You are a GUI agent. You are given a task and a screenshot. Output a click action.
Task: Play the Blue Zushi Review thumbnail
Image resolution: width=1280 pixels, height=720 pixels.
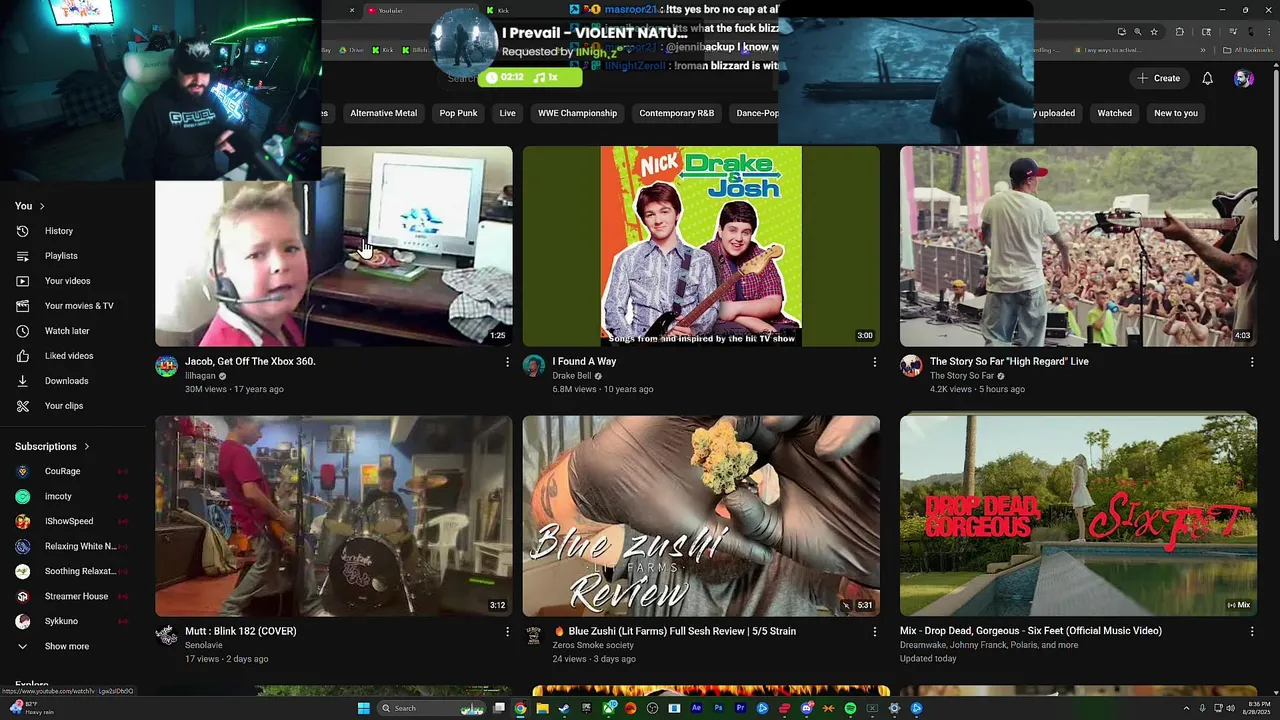(x=701, y=516)
